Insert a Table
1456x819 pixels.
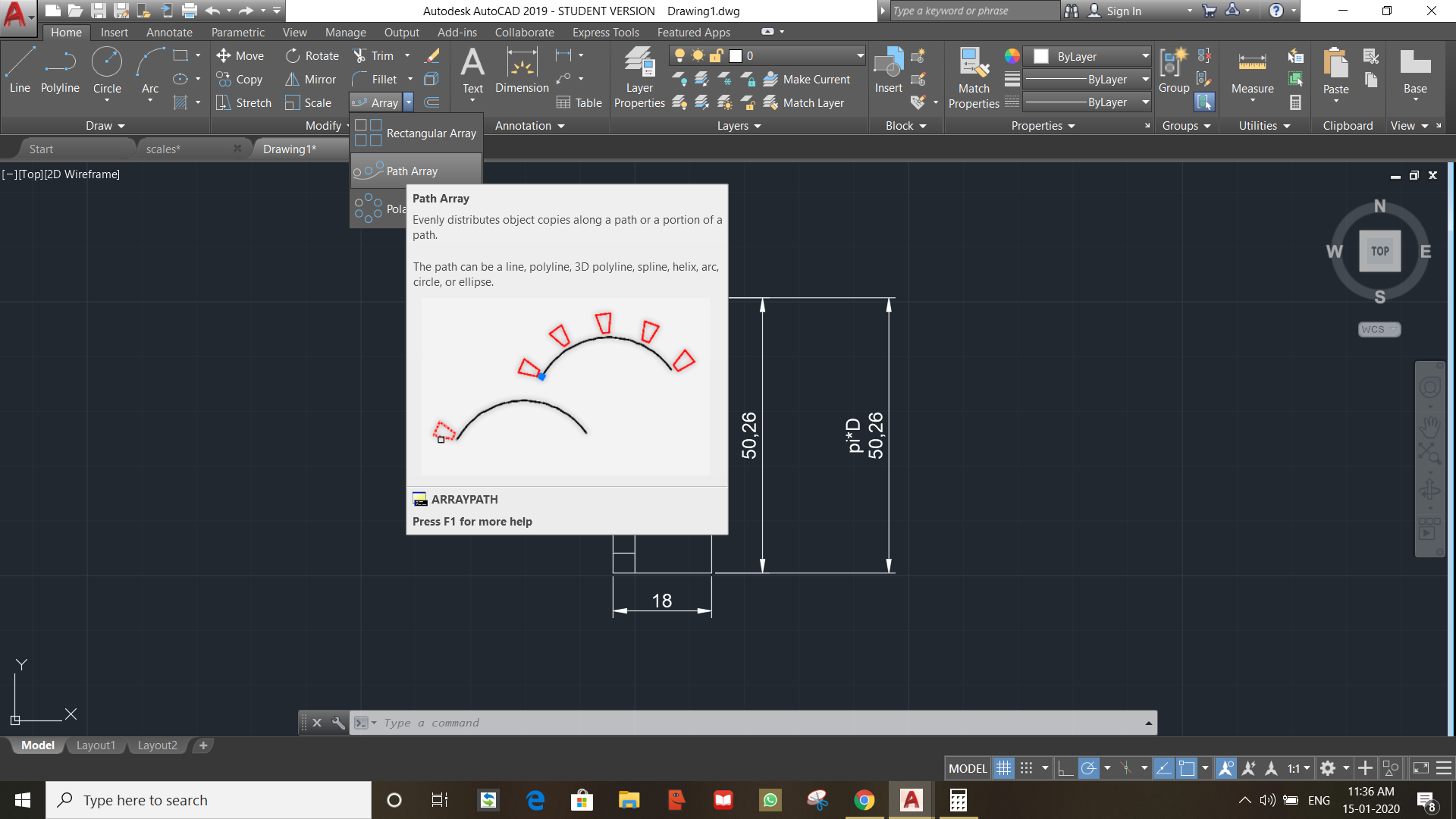(579, 102)
